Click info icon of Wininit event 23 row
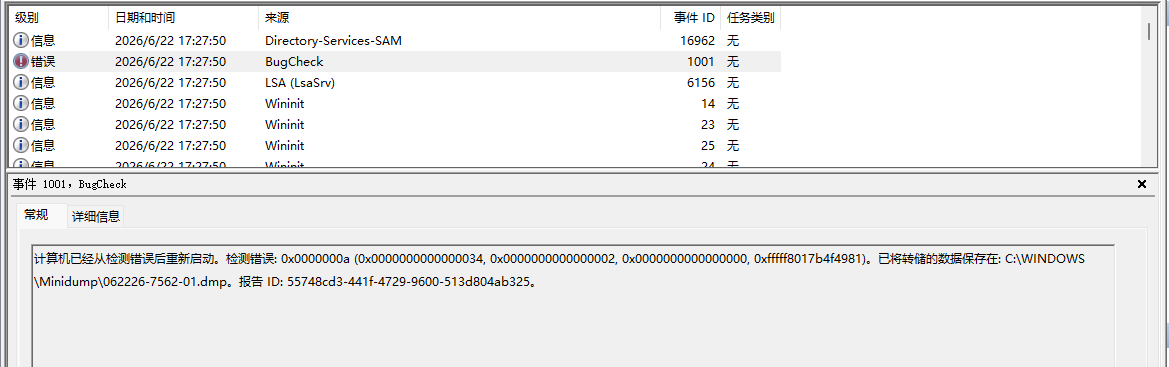This screenshot has width=1169, height=367. [x=21, y=124]
